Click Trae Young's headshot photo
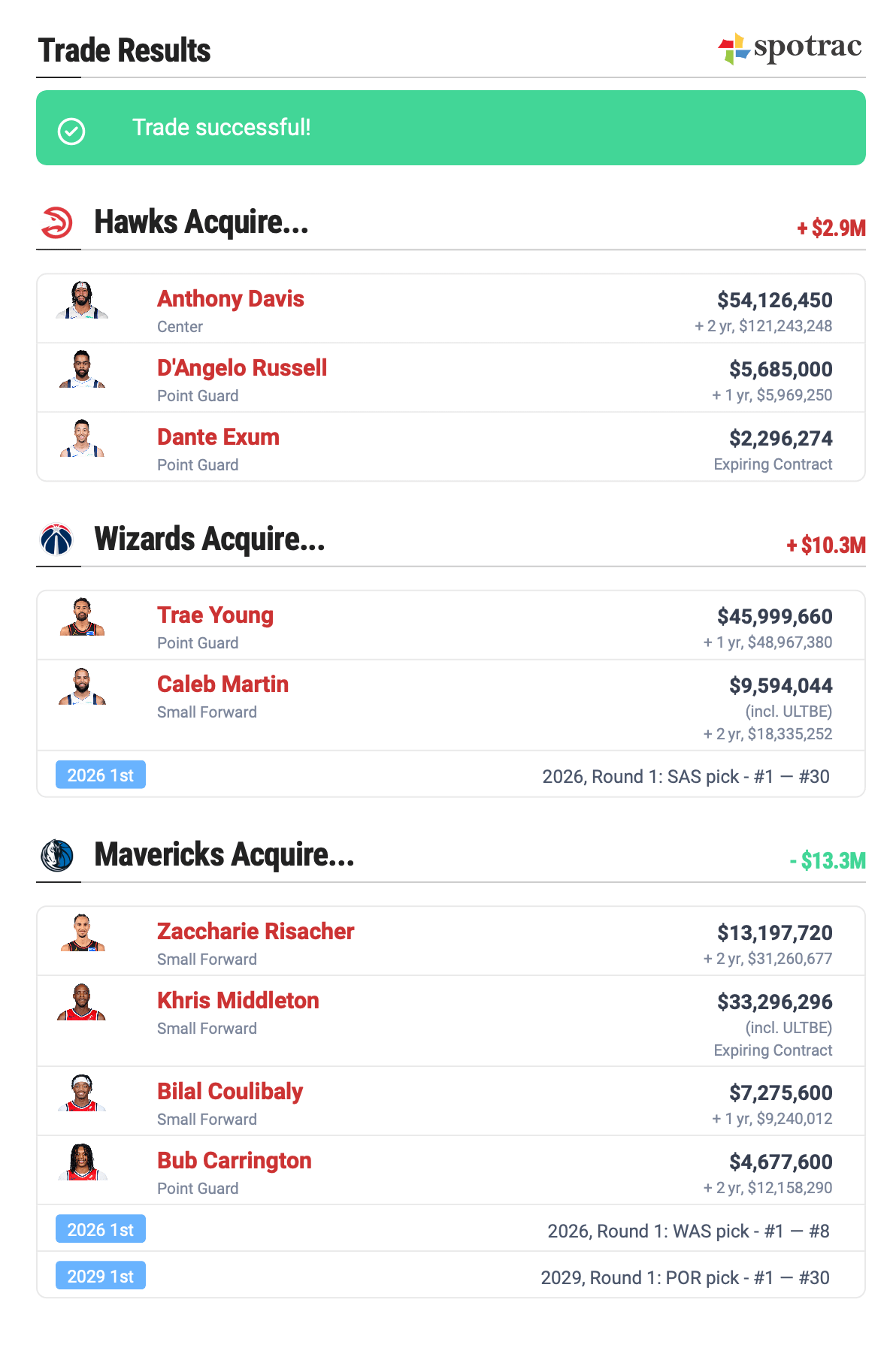 (82, 617)
